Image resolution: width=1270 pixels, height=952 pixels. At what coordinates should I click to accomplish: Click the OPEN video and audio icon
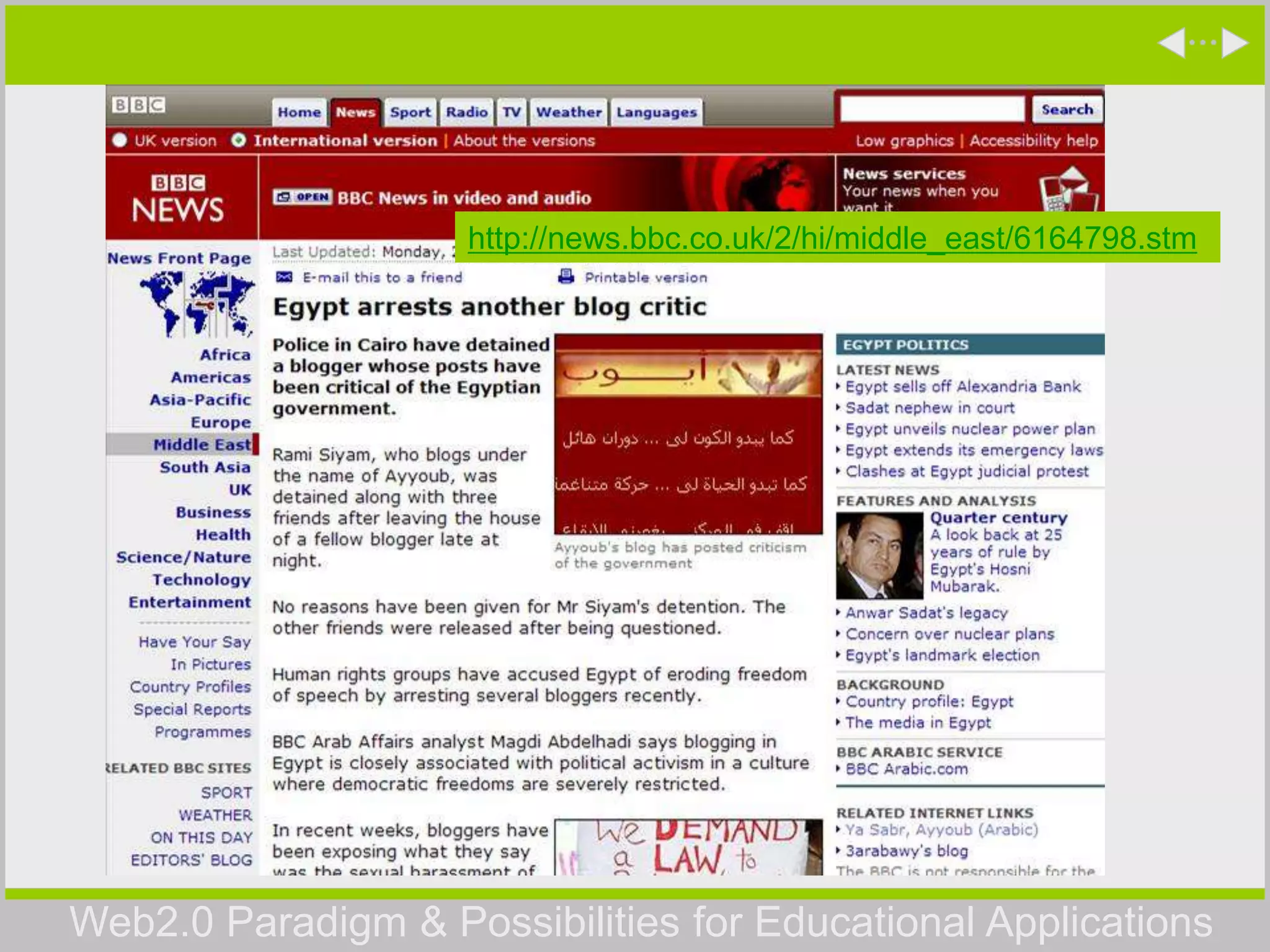tap(303, 197)
